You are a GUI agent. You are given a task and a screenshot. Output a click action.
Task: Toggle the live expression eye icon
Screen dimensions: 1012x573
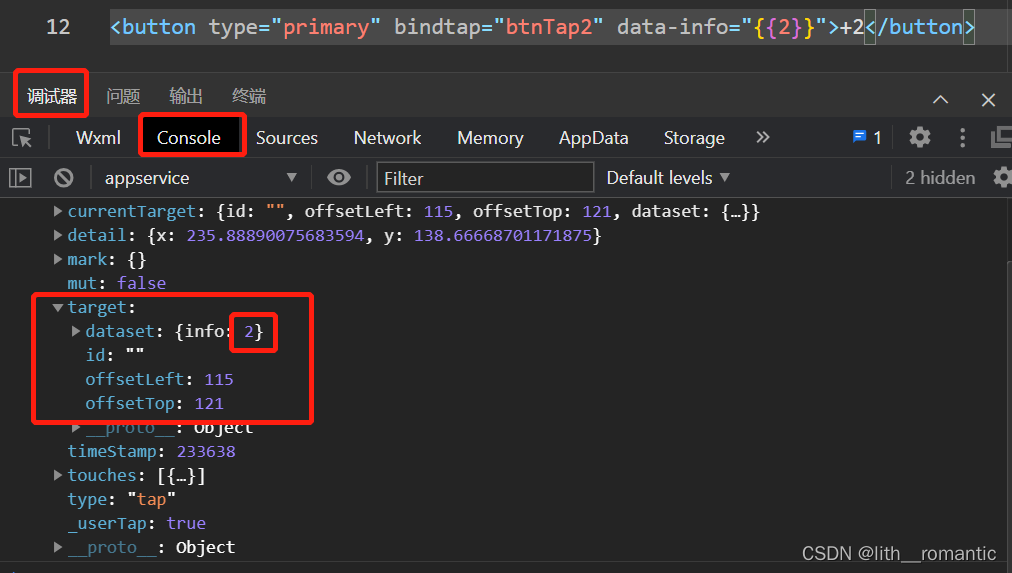click(339, 177)
